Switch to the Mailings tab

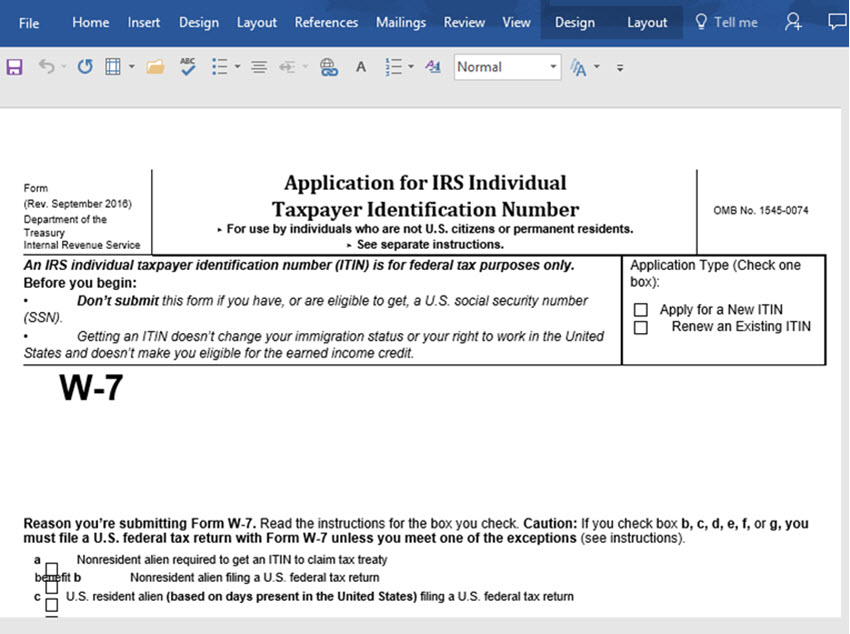coord(401,22)
